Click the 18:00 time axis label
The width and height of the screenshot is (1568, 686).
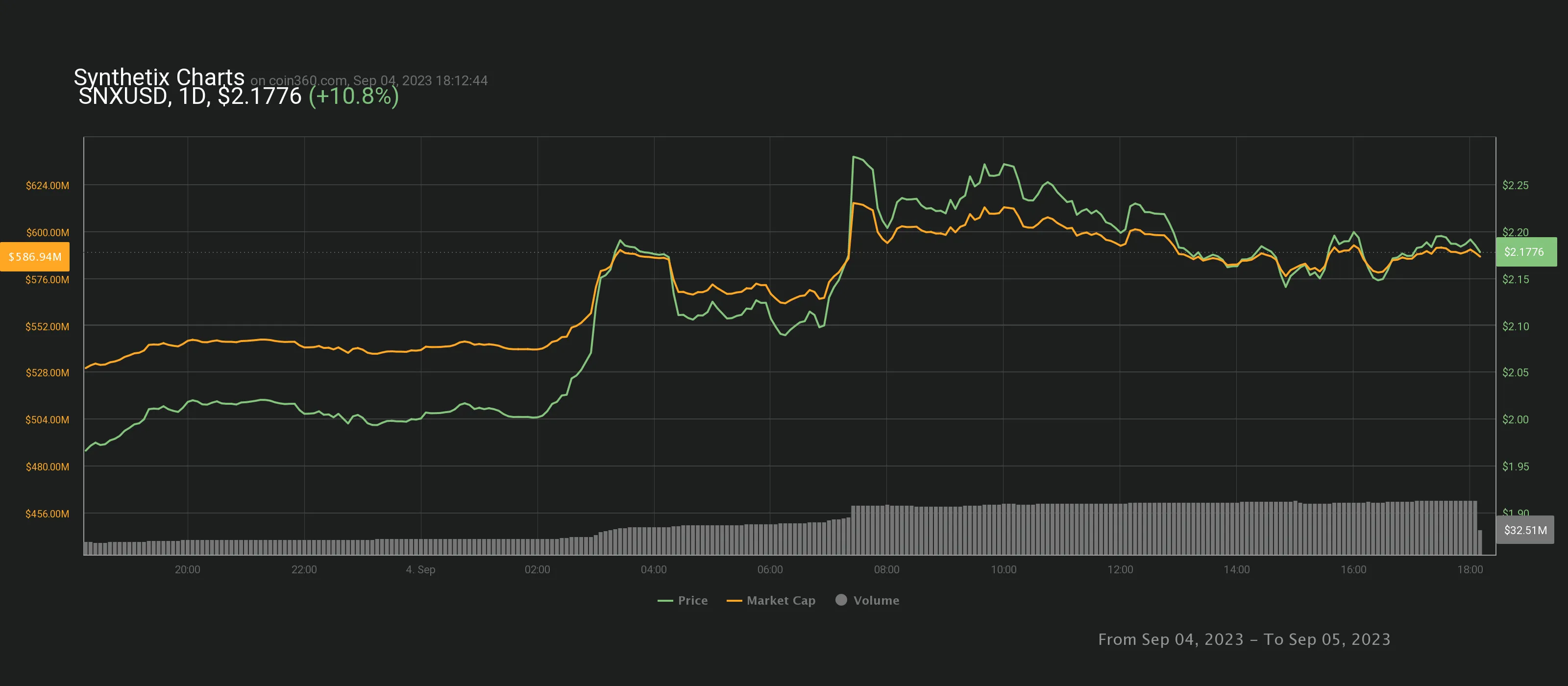pos(1470,570)
